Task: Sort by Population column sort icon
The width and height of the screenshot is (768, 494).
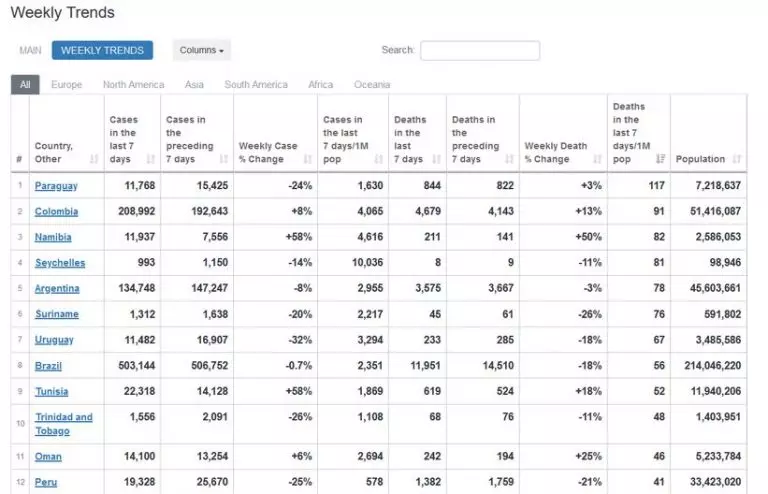Action: coord(737,159)
